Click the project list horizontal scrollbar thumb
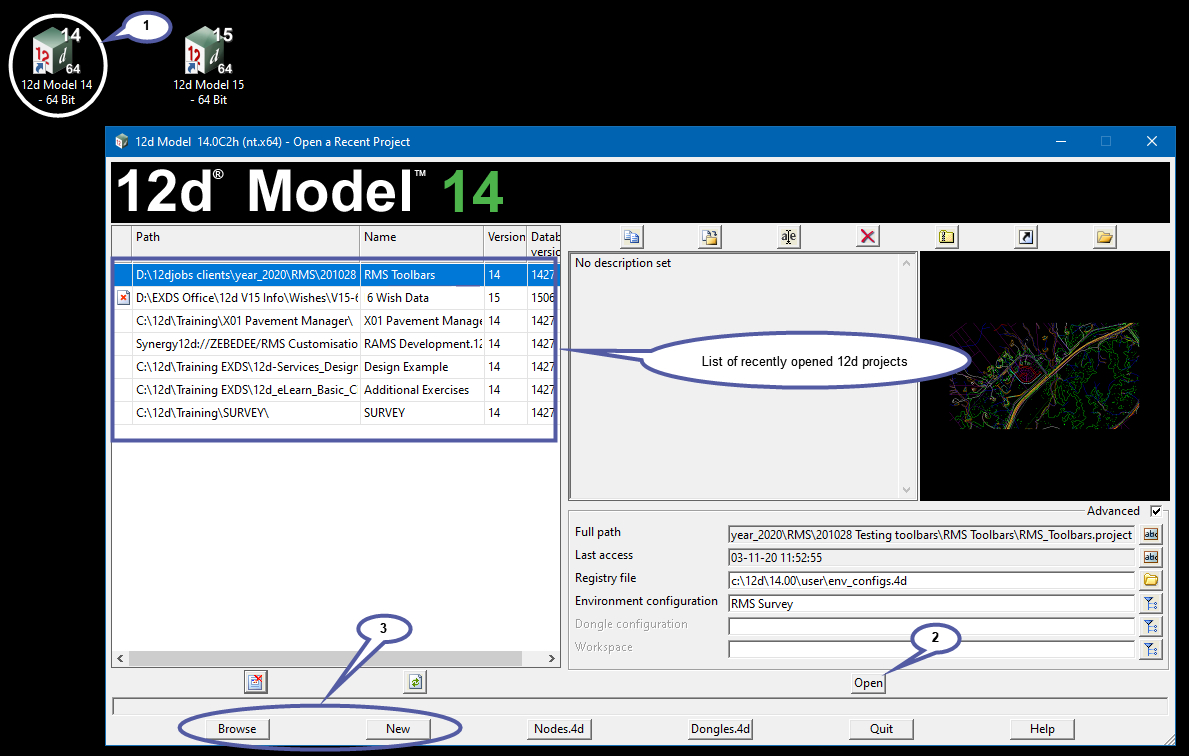 325,658
